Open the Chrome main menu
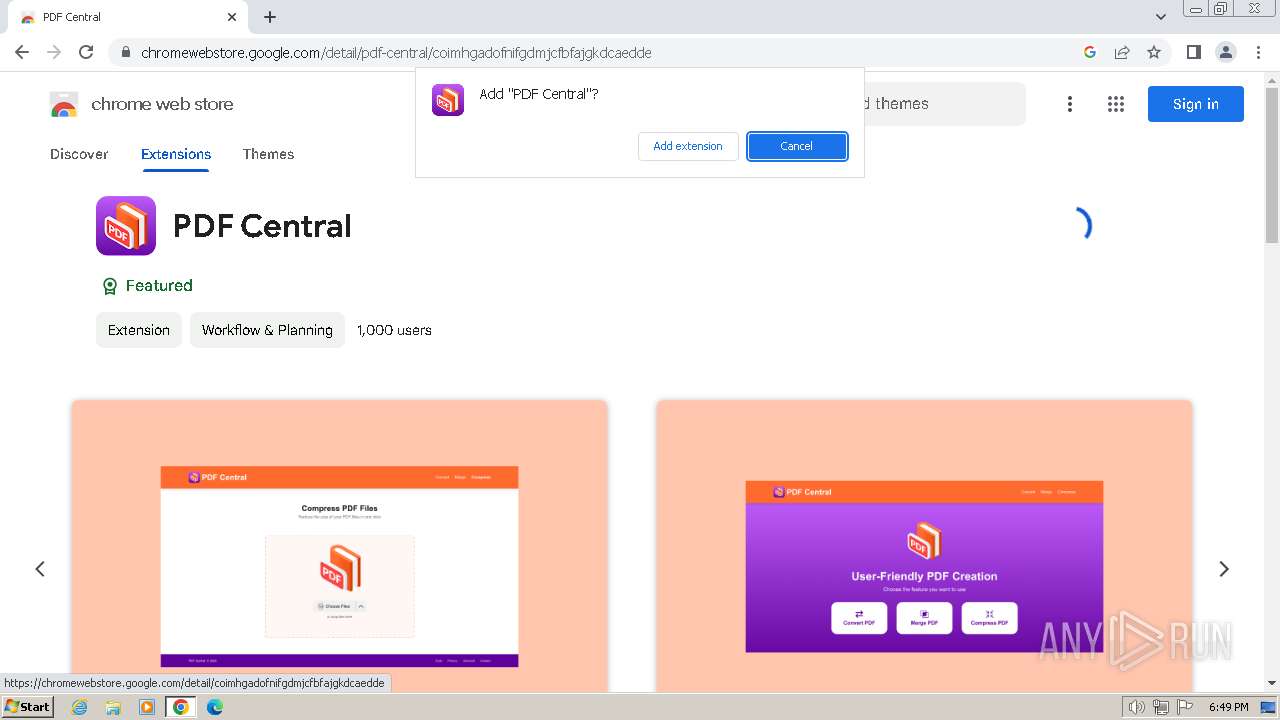The width and height of the screenshot is (1280, 720). tap(1258, 52)
